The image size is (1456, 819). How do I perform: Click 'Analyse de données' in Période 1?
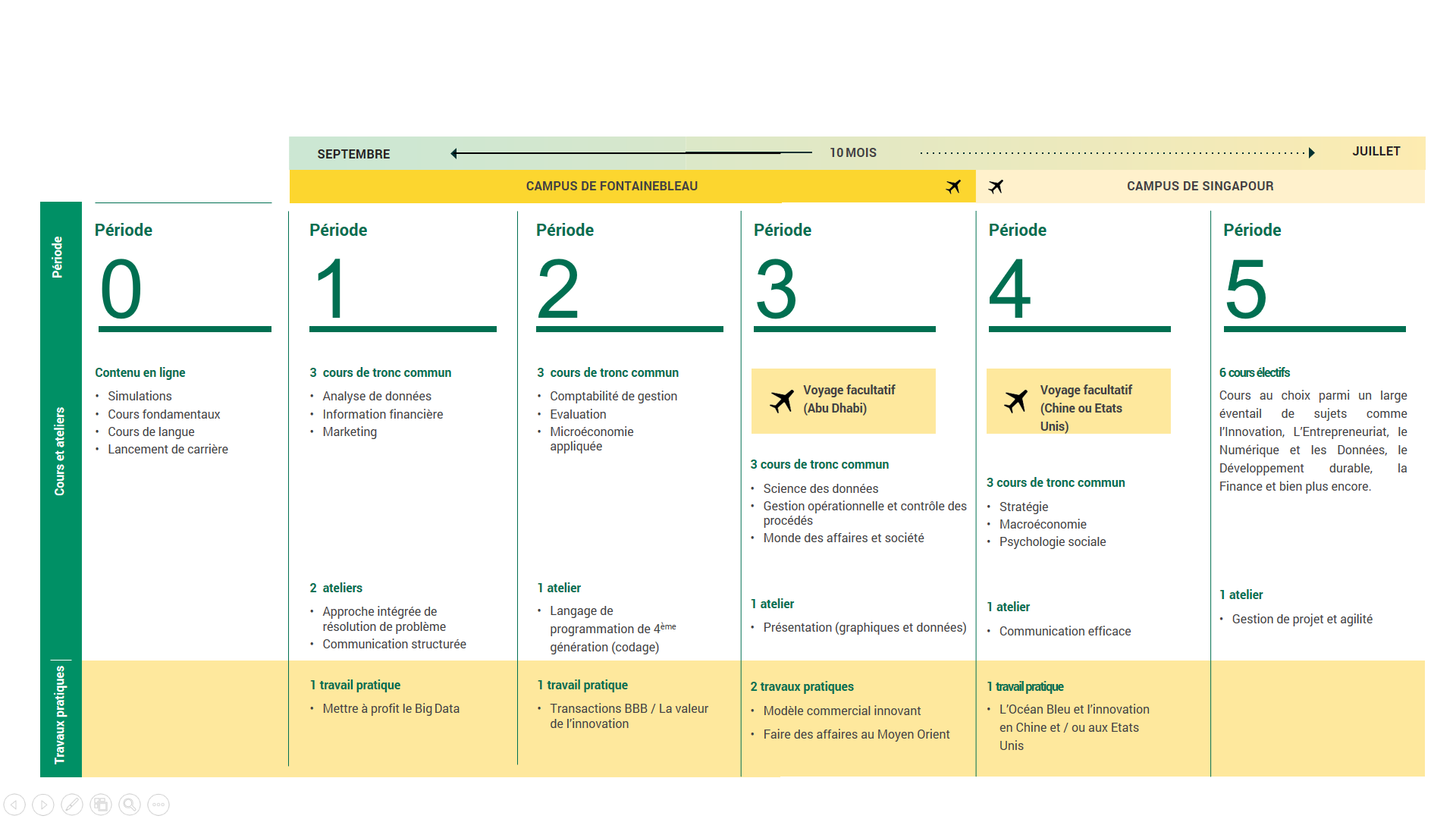(x=377, y=396)
